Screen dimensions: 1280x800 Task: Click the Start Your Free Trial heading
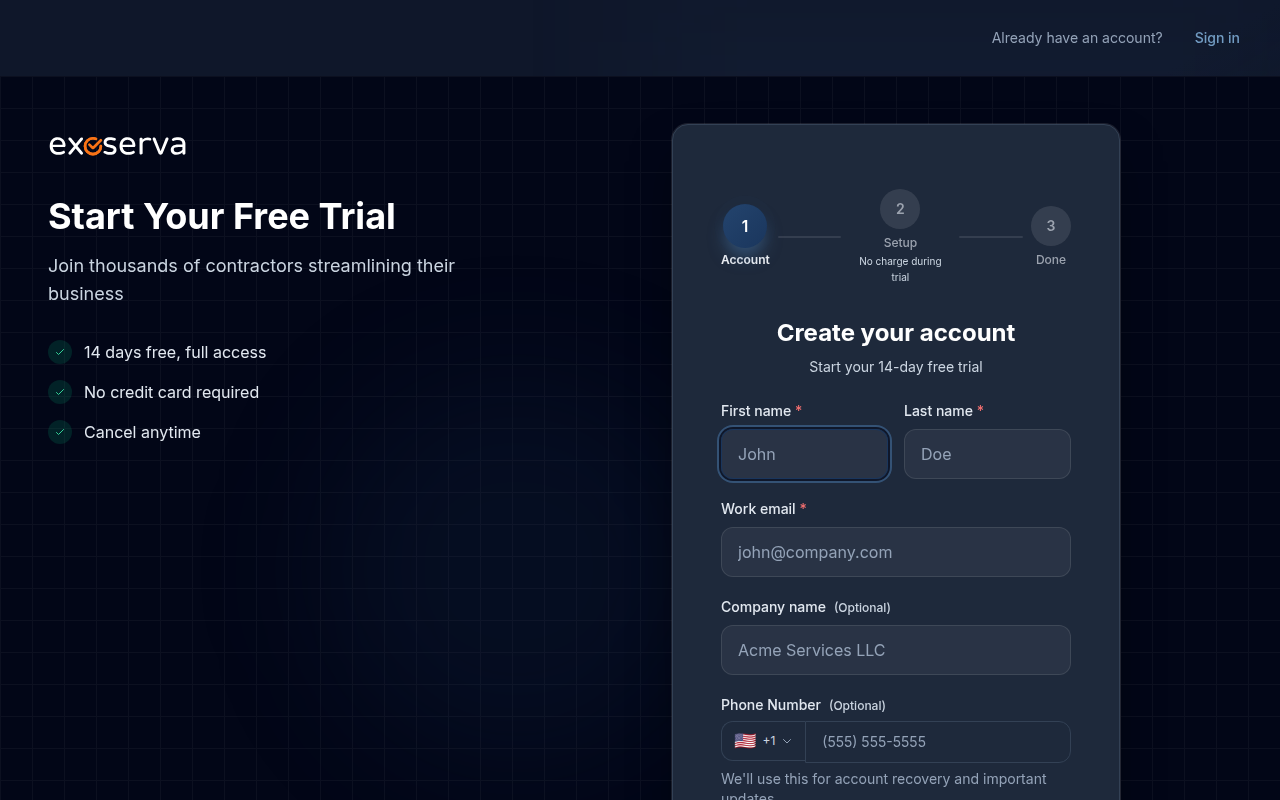click(222, 216)
